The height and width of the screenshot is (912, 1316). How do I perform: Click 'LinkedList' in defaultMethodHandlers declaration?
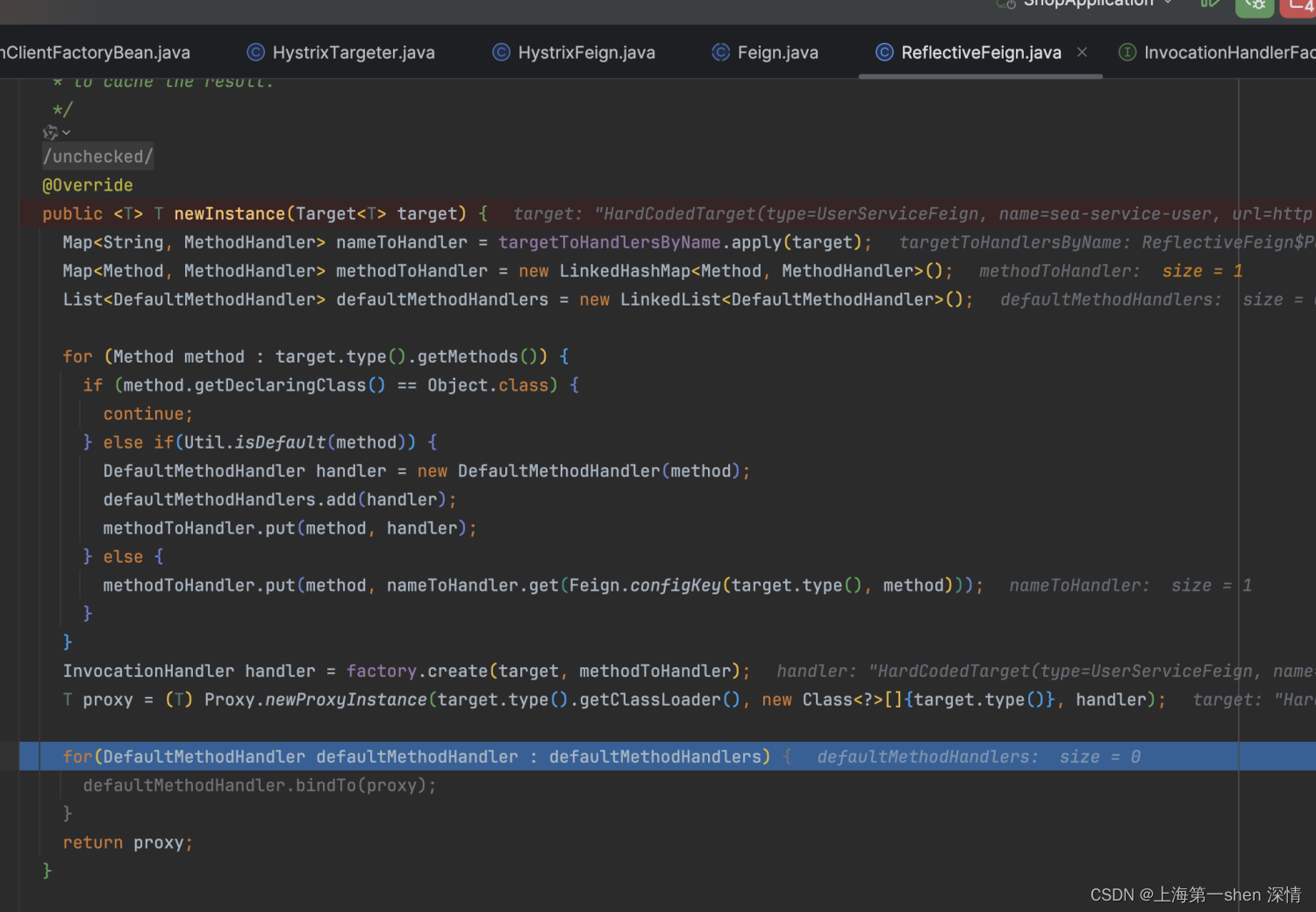671,299
